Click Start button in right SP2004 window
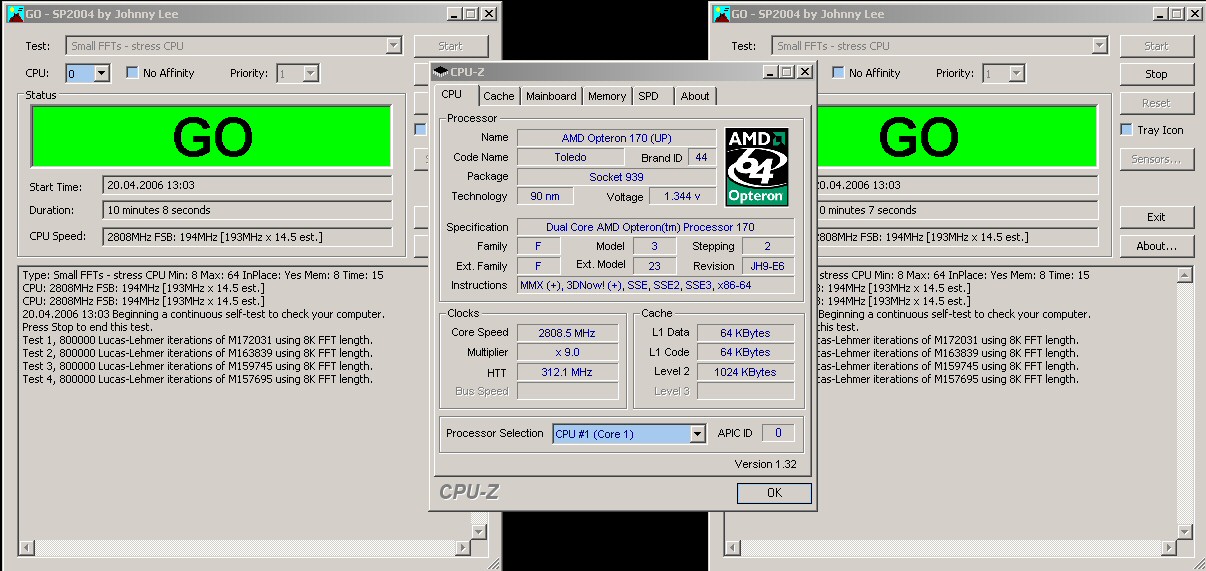Screen dimensions: 1206x571 (1157, 46)
